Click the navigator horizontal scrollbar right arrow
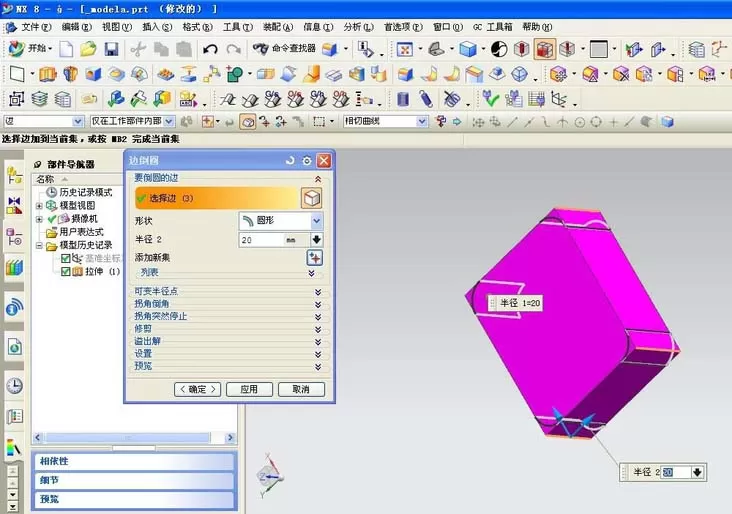The height and width of the screenshot is (514, 732). click(x=230, y=438)
